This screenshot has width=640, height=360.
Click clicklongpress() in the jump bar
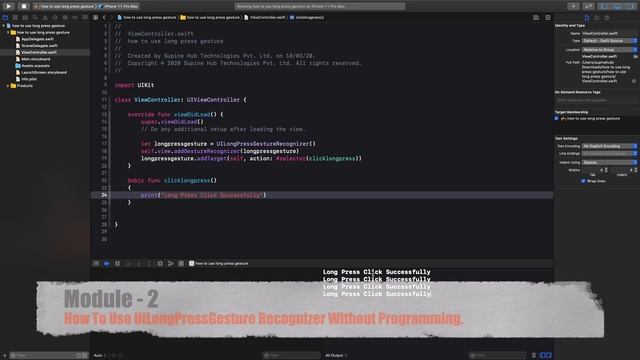(x=307, y=18)
